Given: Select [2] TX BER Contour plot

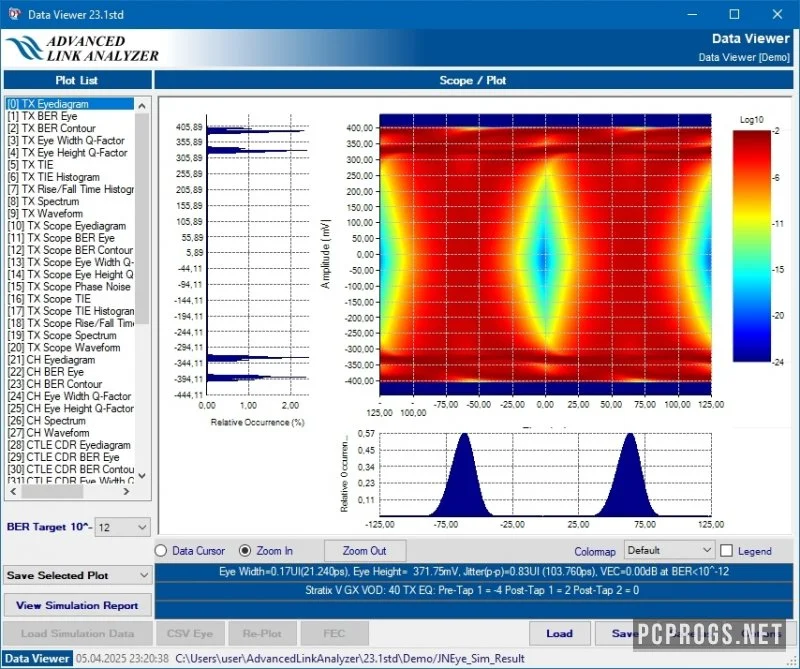Looking at the screenshot, I should [70, 128].
